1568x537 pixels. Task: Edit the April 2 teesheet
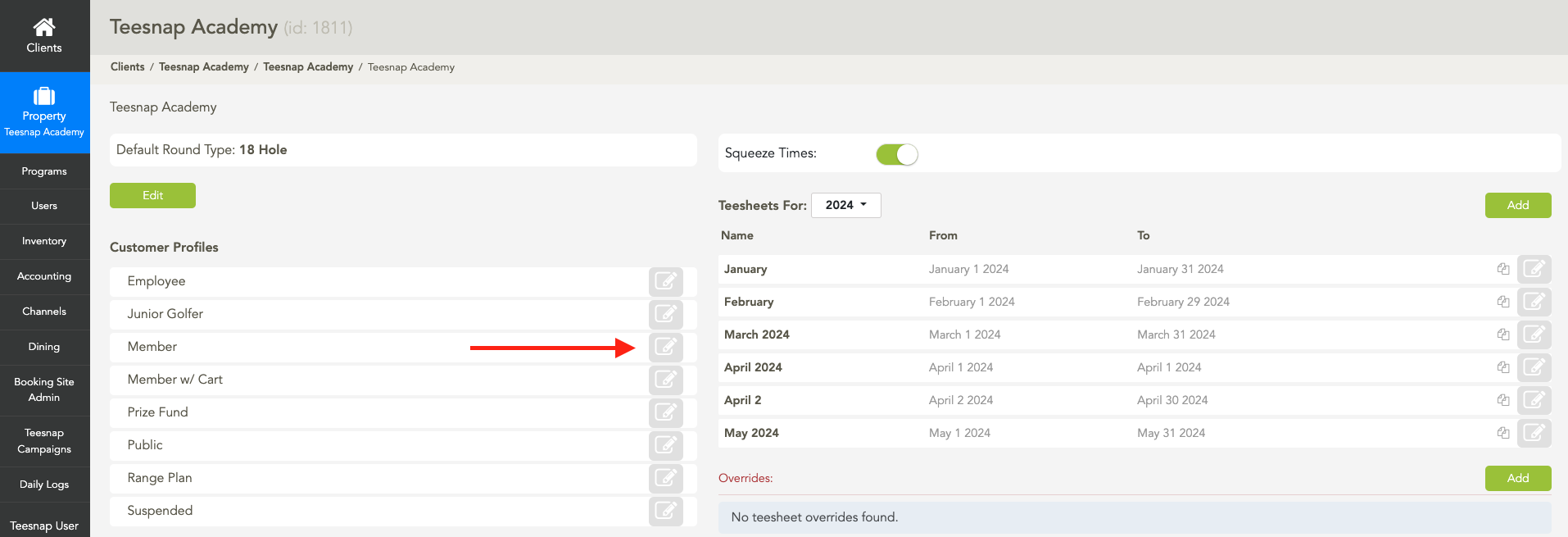[x=1534, y=400]
